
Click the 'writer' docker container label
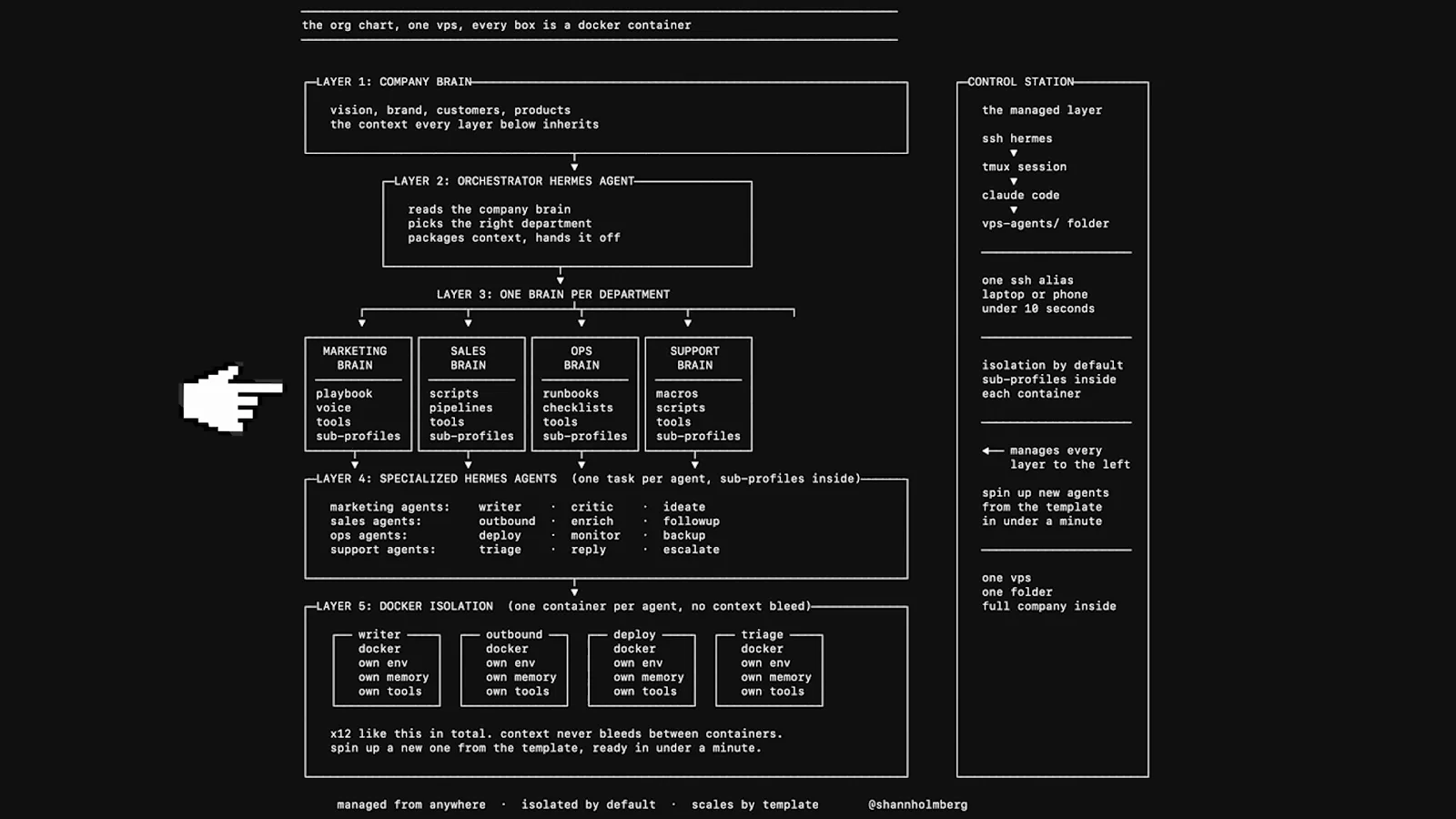tap(379, 634)
